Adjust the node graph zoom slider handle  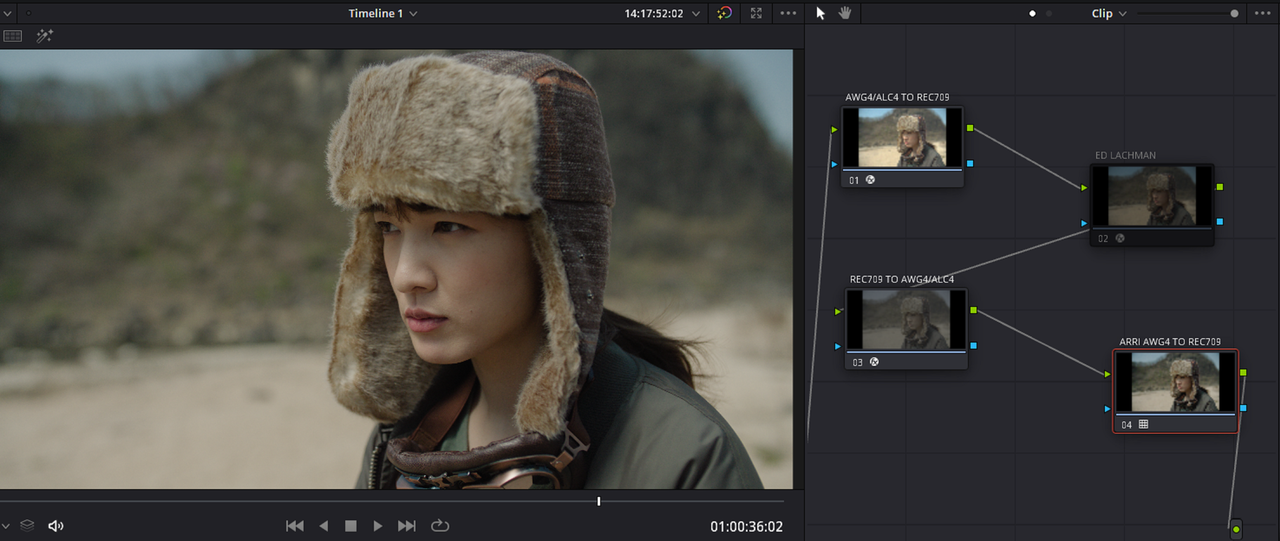(x=1234, y=14)
